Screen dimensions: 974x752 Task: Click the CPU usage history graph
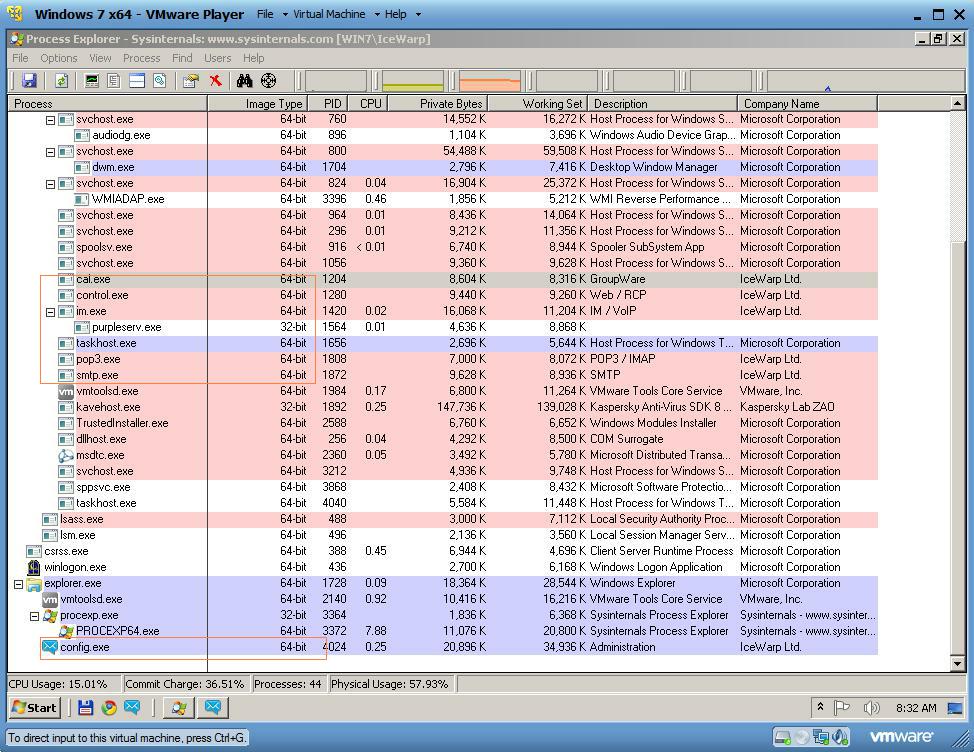tap(336, 81)
